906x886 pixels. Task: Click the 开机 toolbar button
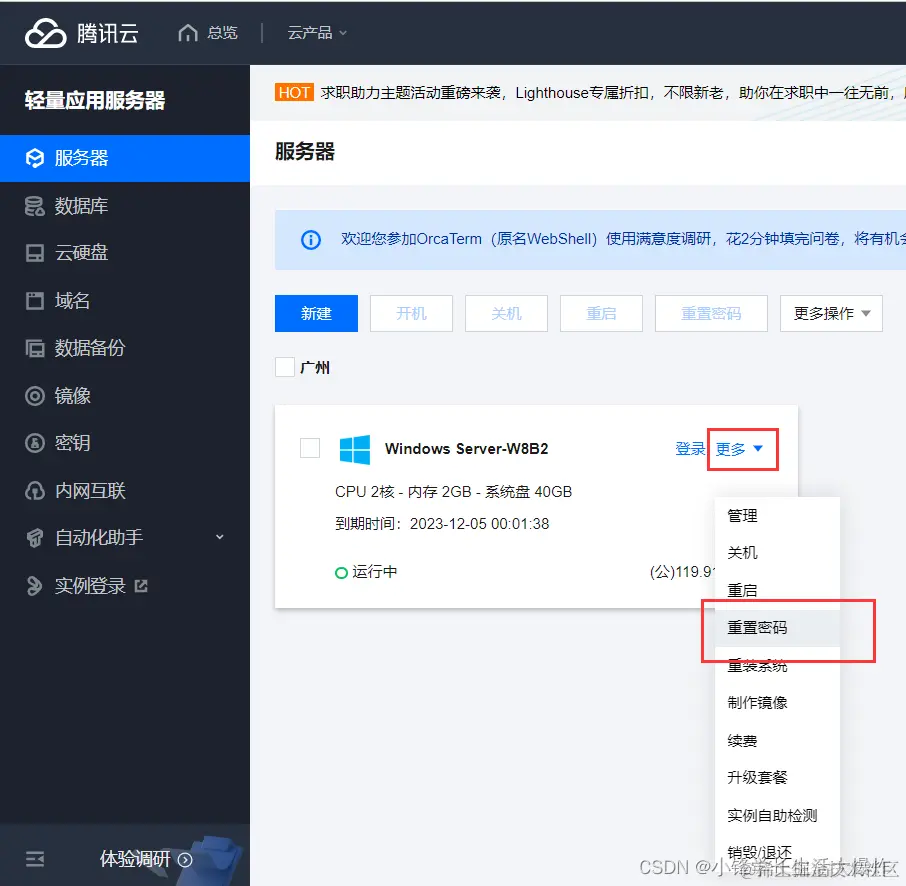[x=411, y=313]
